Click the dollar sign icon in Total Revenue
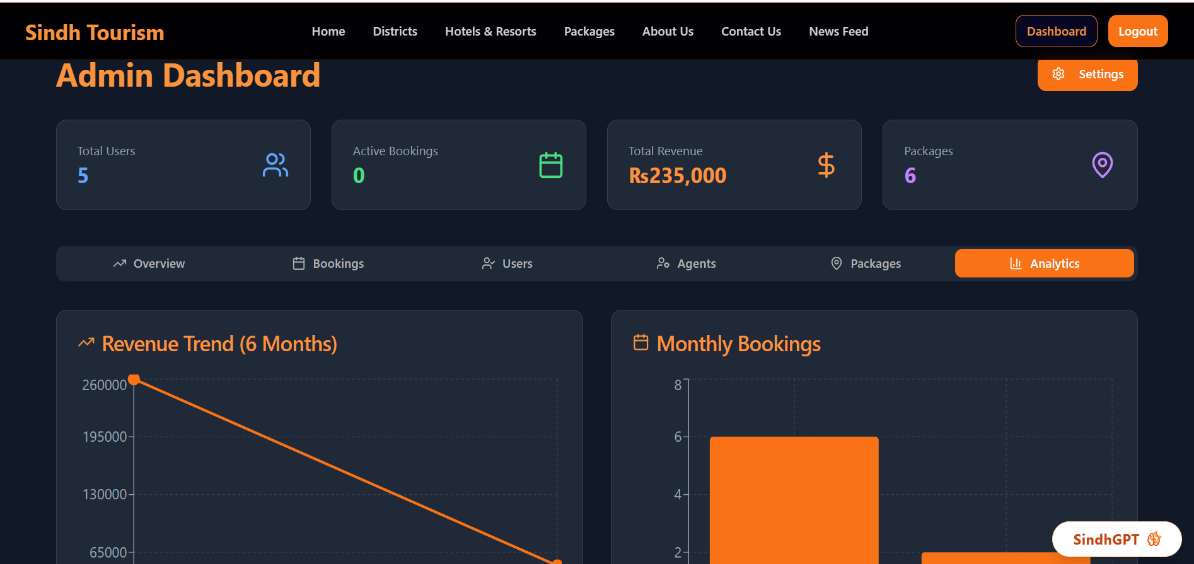Viewport: 1194px width, 564px height. pyautogui.click(x=826, y=165)
